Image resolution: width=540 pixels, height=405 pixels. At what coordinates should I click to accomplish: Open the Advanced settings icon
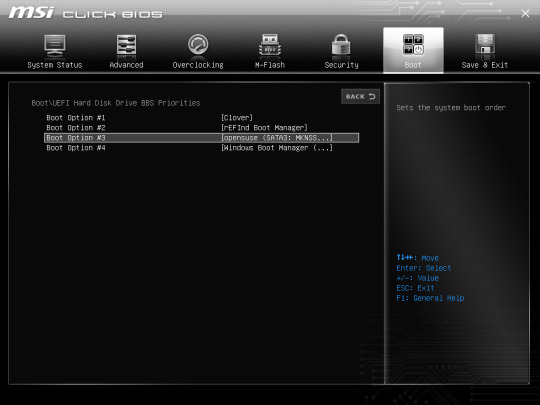click(x=126, y=45)
